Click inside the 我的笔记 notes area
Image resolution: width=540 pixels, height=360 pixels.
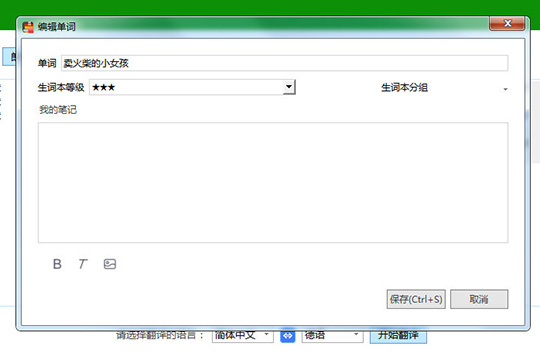coord(273,183)
